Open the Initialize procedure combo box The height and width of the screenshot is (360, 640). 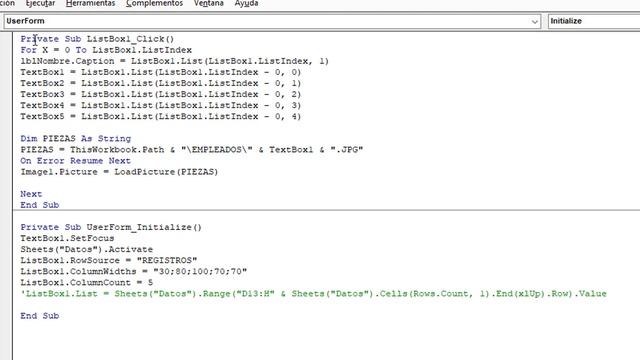(x=594, y=21)
